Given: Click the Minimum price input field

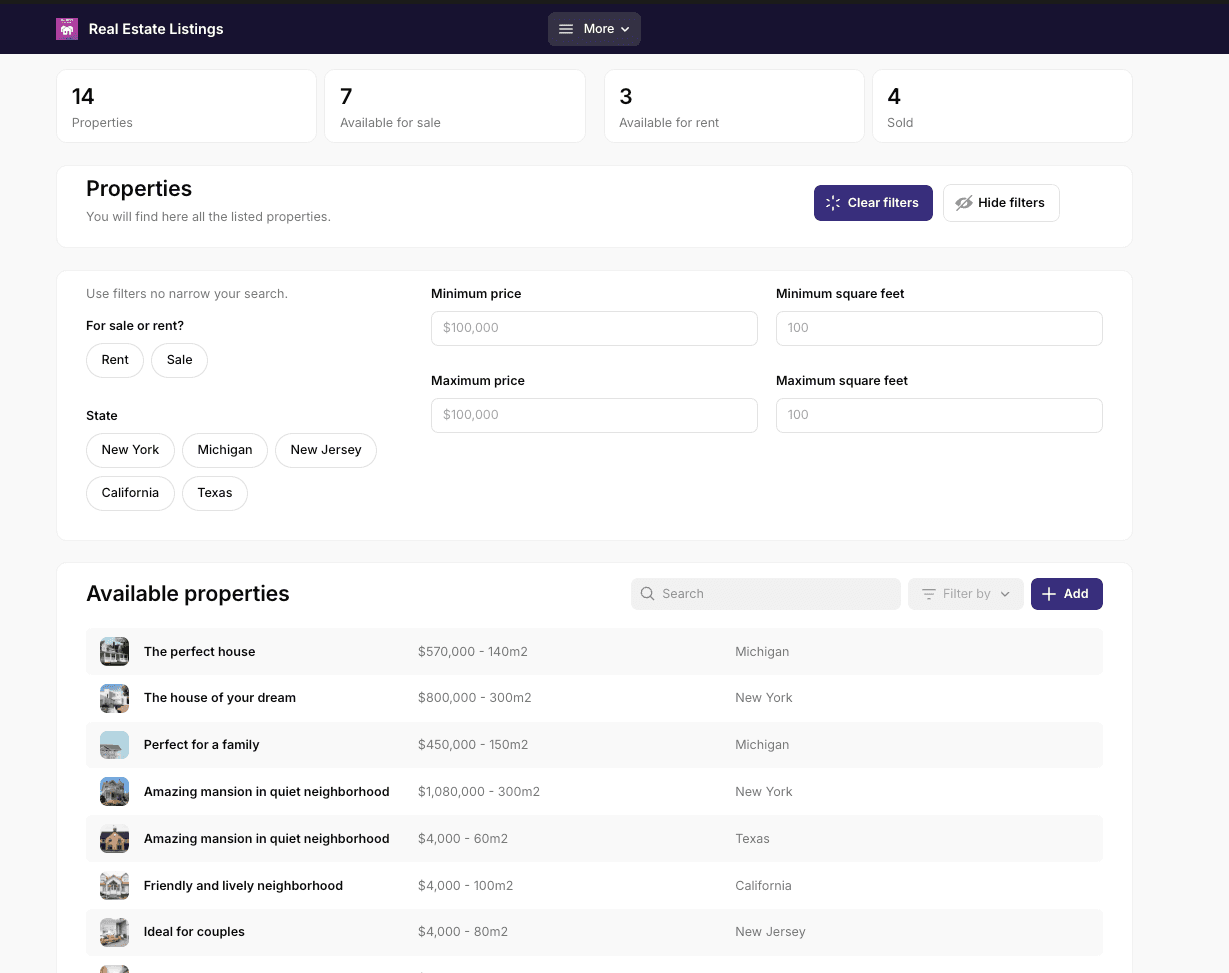Looking at the screenshot, I should coord(594,328).
